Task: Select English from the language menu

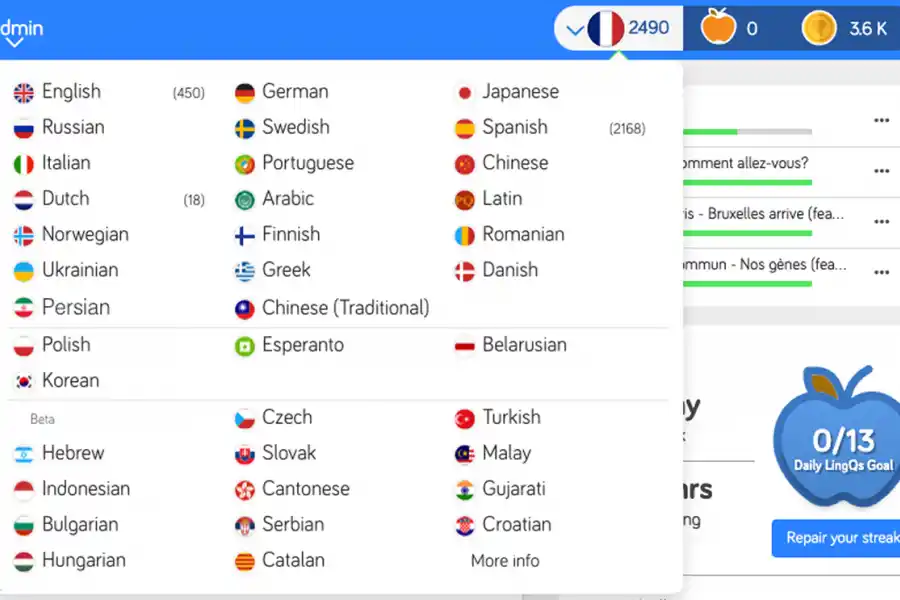Action: 74,91
